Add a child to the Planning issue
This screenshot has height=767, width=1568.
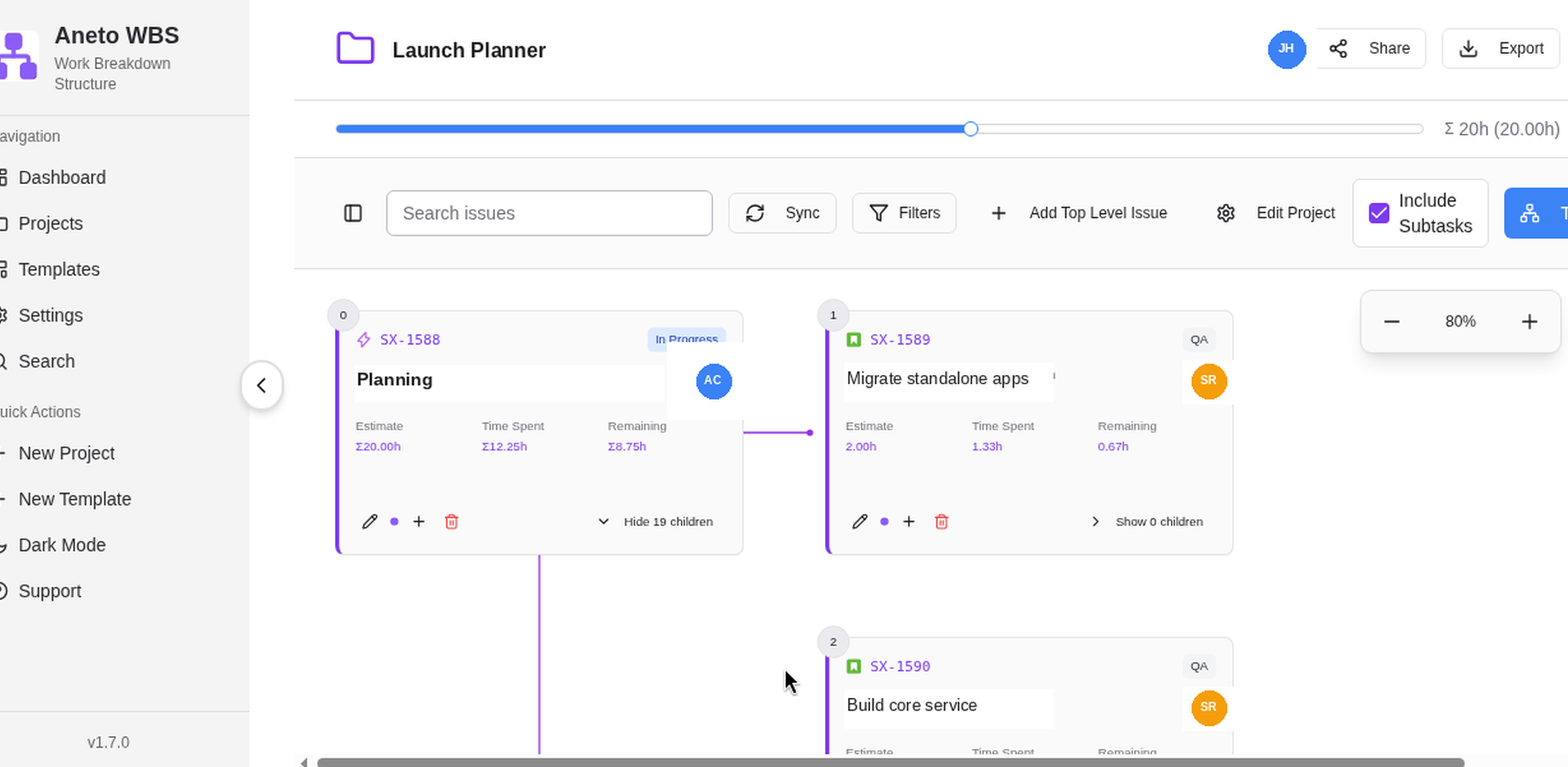click(x=418, y=522)
